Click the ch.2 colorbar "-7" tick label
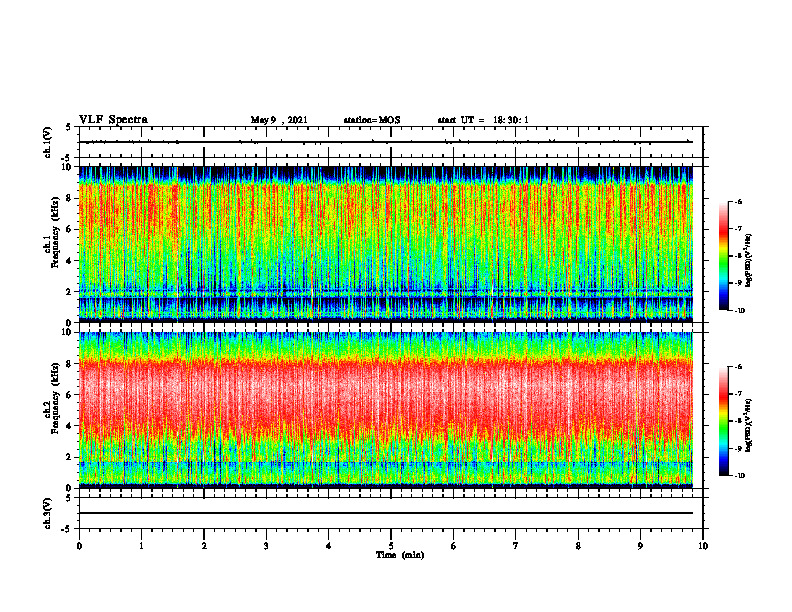This screenshot has width=792, height=612. click(x=738, y=394)
